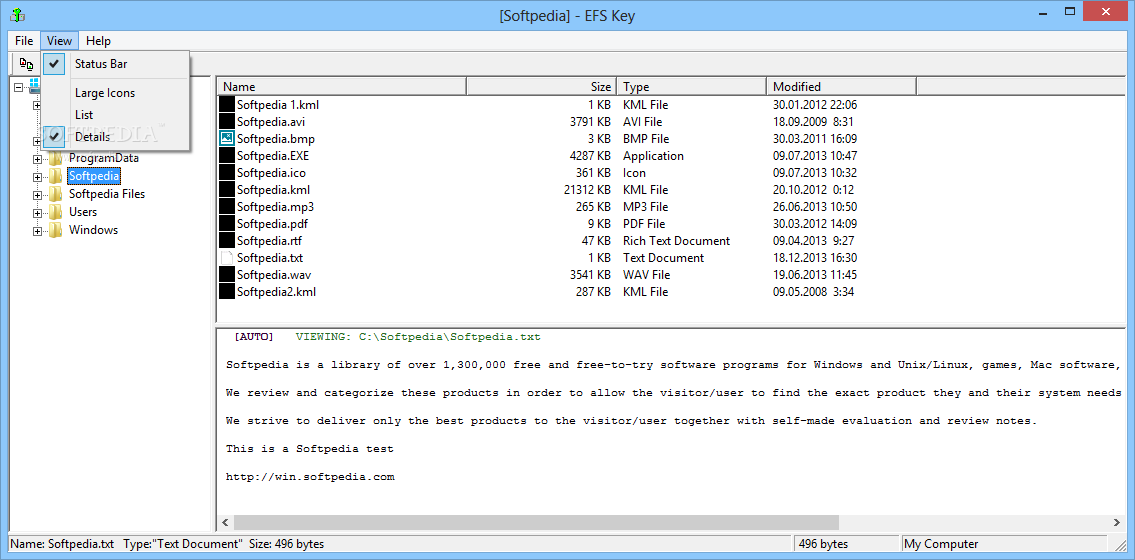Sort by the Type column header
Screen dimensions: 1135x560
[692, 87]
